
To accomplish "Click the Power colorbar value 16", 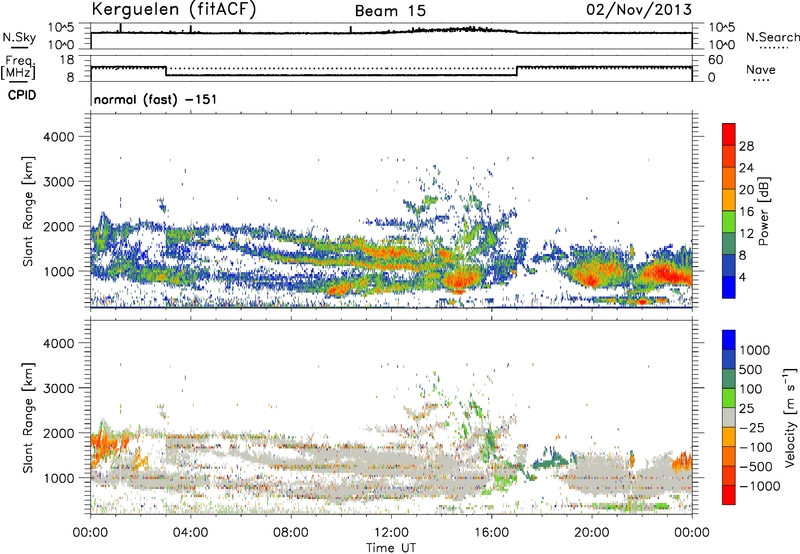I will click(746, 212).
